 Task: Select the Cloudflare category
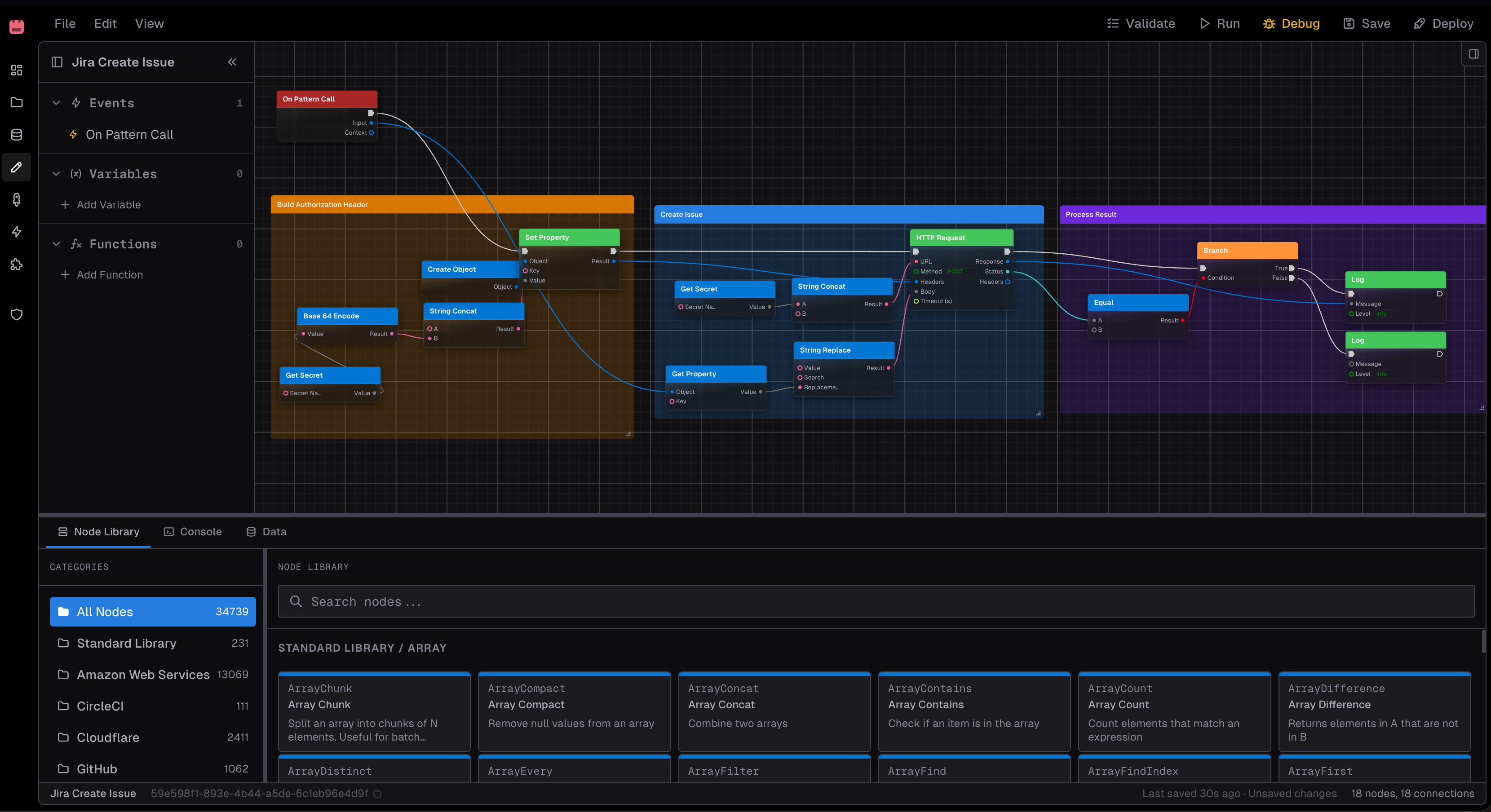[153, 737]
